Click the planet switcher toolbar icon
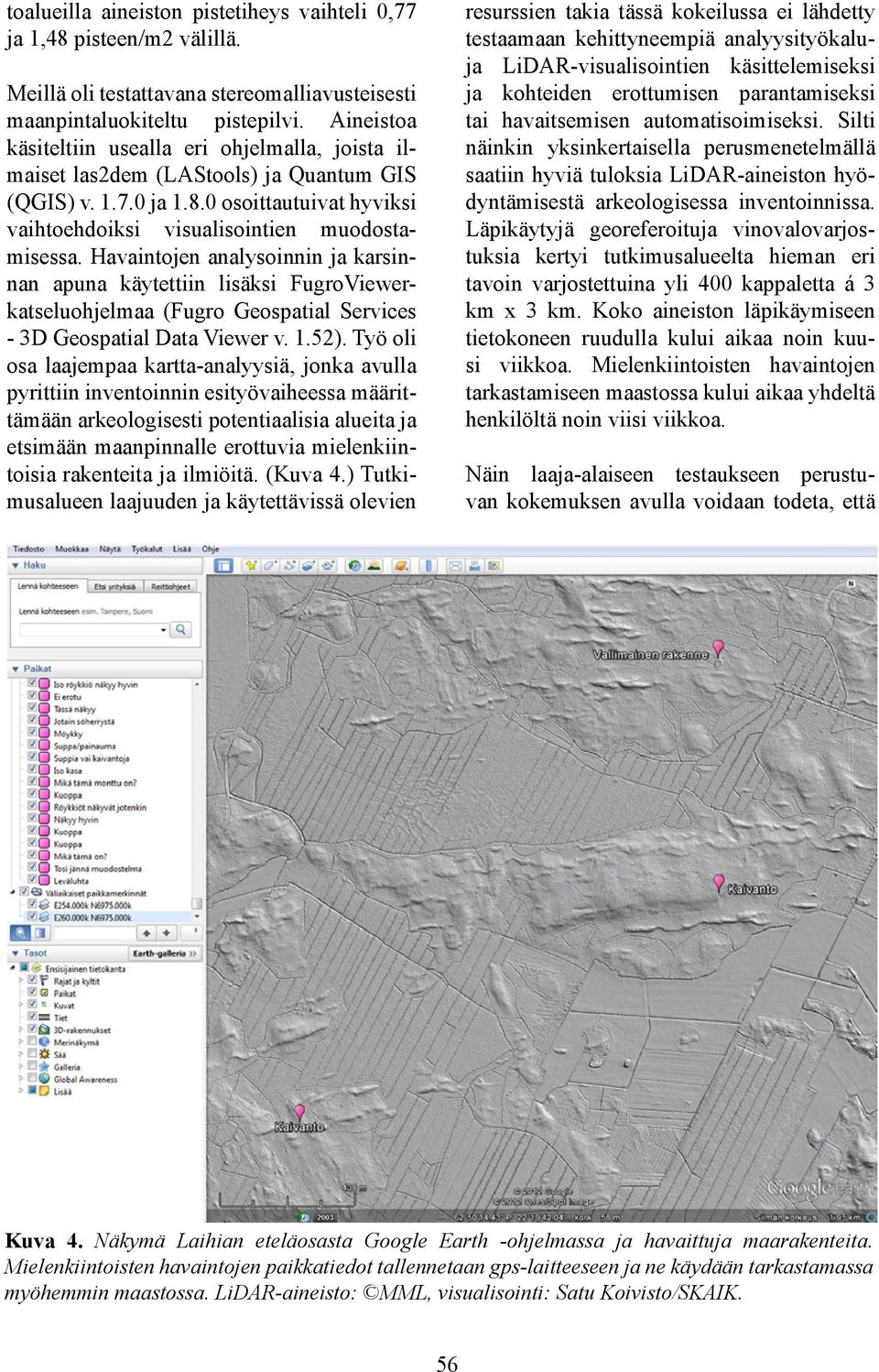 [x=401, y=565]
